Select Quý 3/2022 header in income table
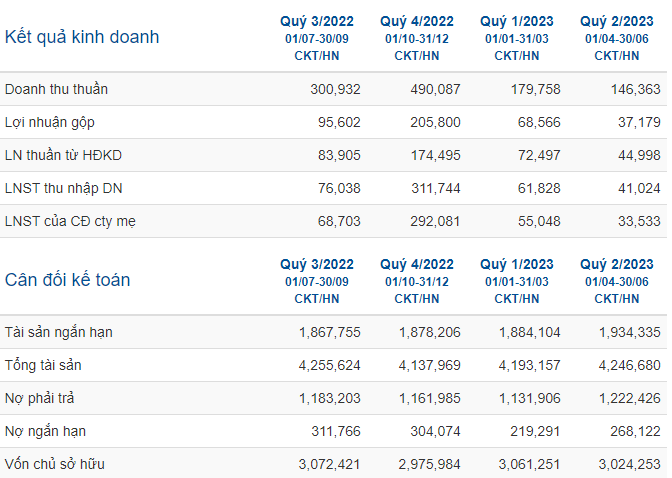 point(317,21)
